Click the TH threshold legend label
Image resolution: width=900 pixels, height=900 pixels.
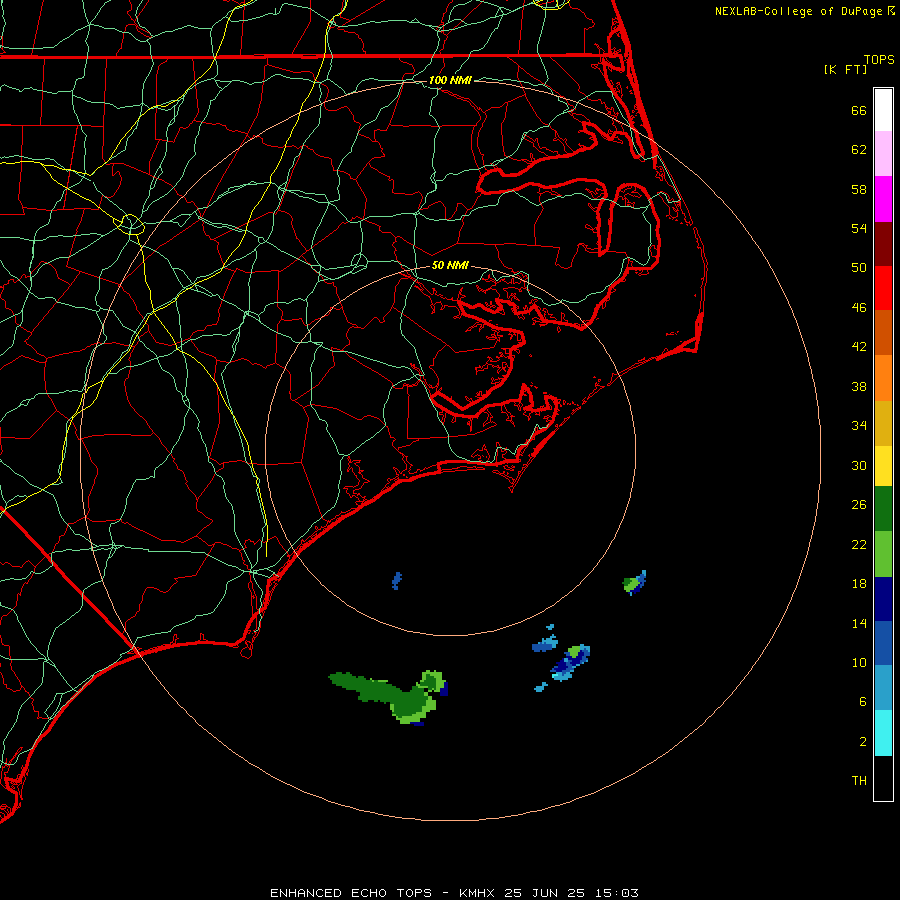pos(859,781)
